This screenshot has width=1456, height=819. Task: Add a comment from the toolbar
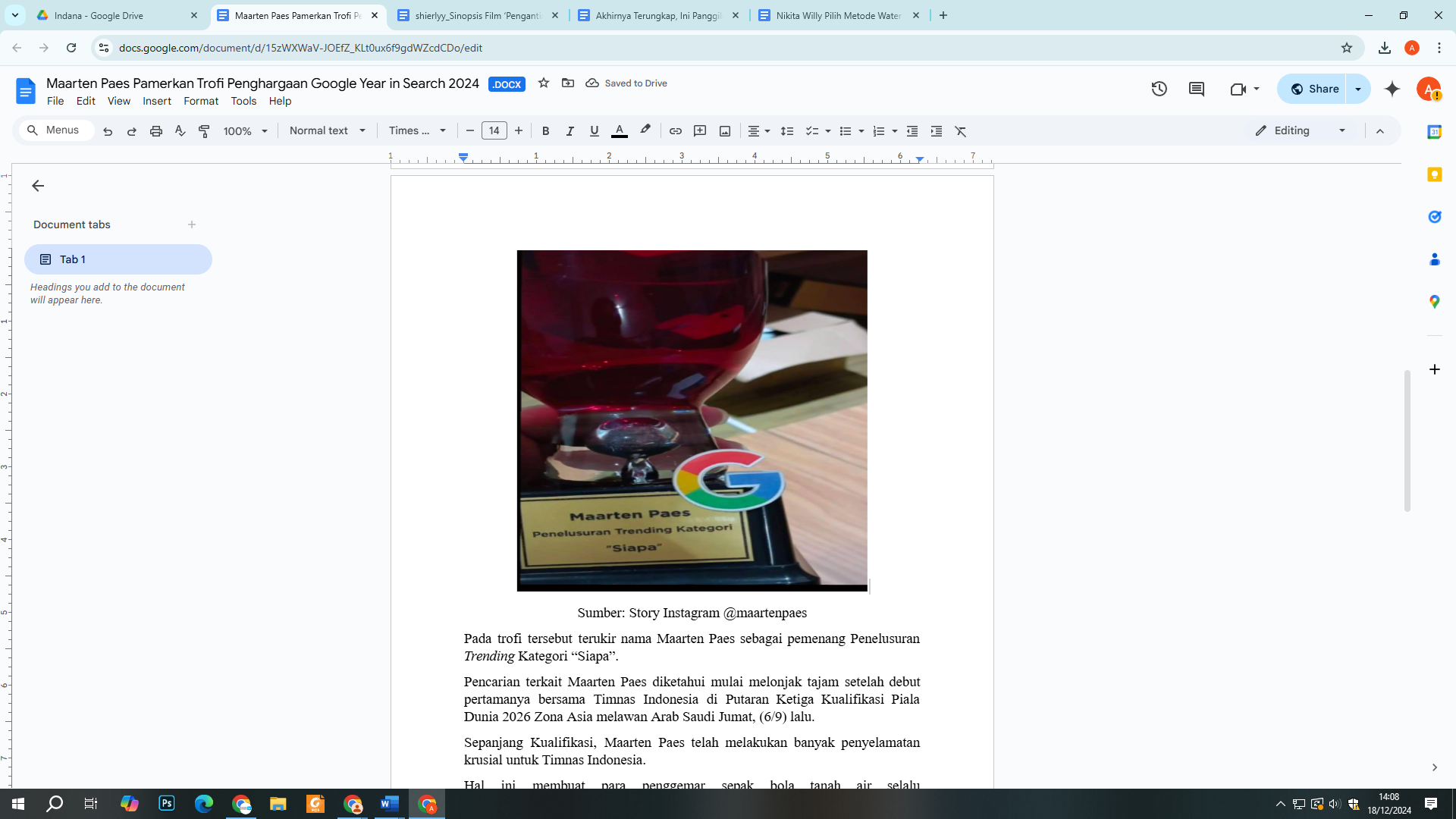click(x=700, y=131)
